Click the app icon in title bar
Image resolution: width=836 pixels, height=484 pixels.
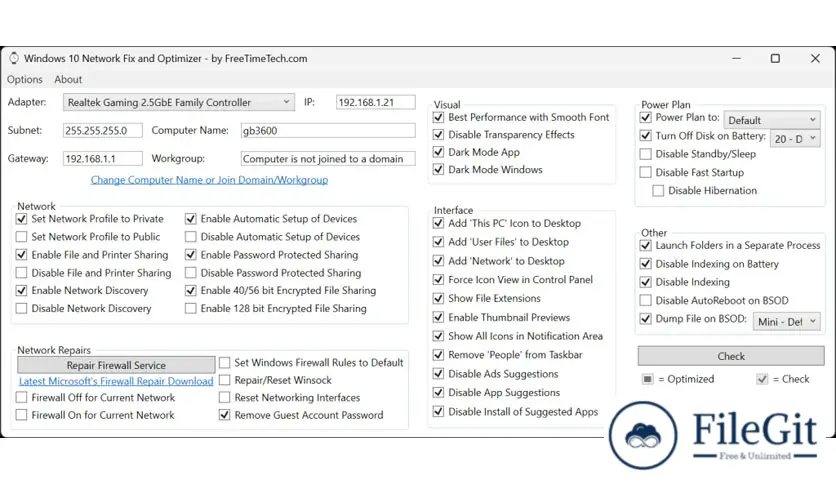14,58
